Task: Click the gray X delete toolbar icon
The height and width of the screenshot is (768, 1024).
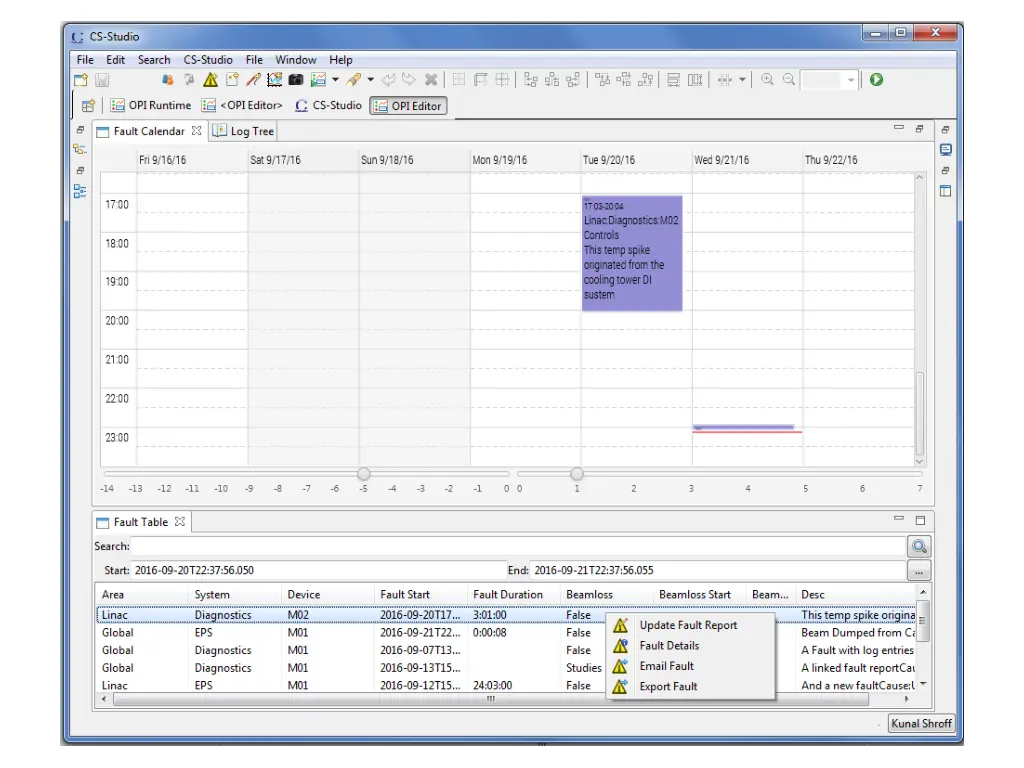Action: tap(431, 80)
